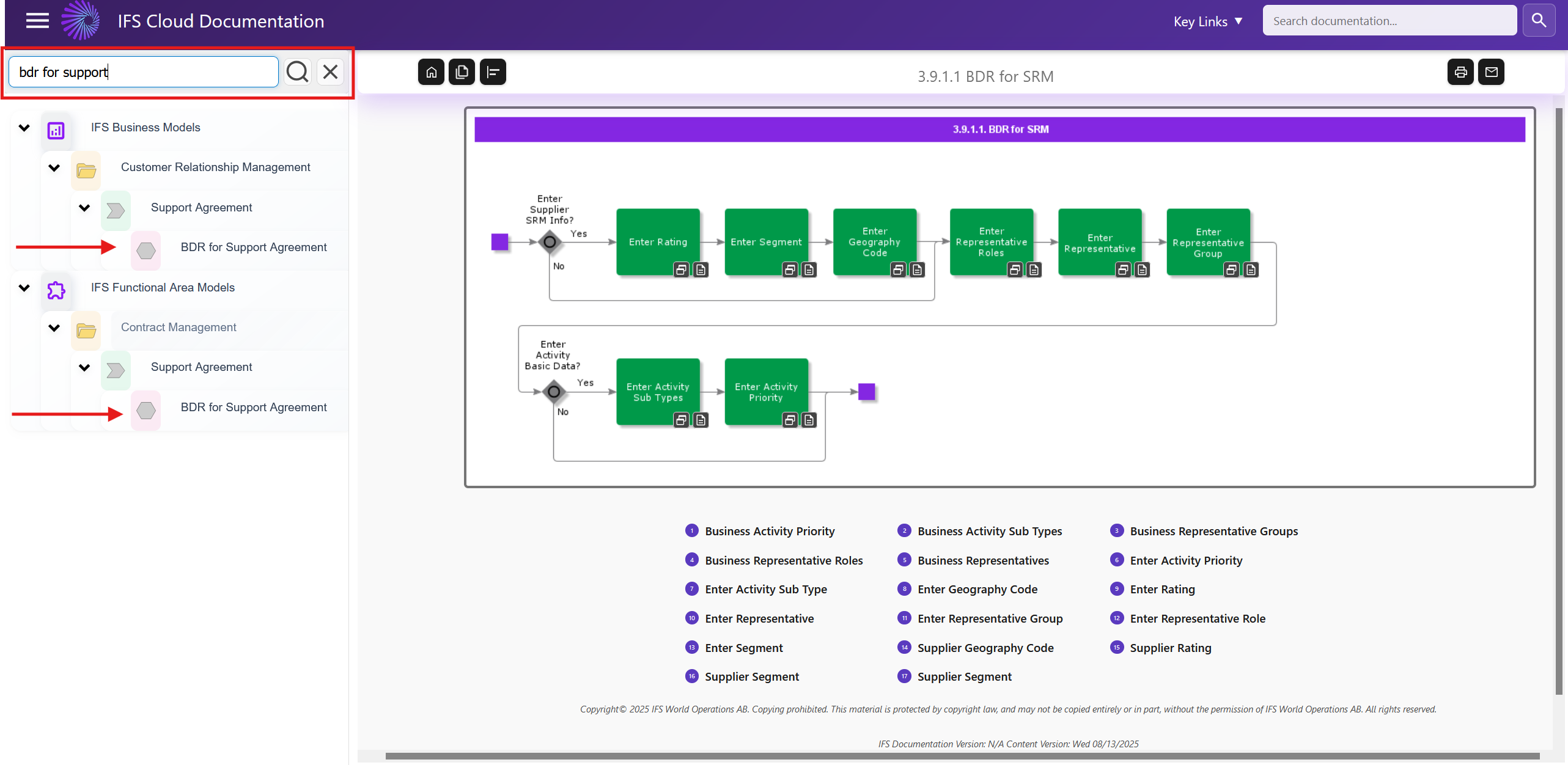
Task: Open Supplier Geography Code link
Action: (x=985, y=648)
